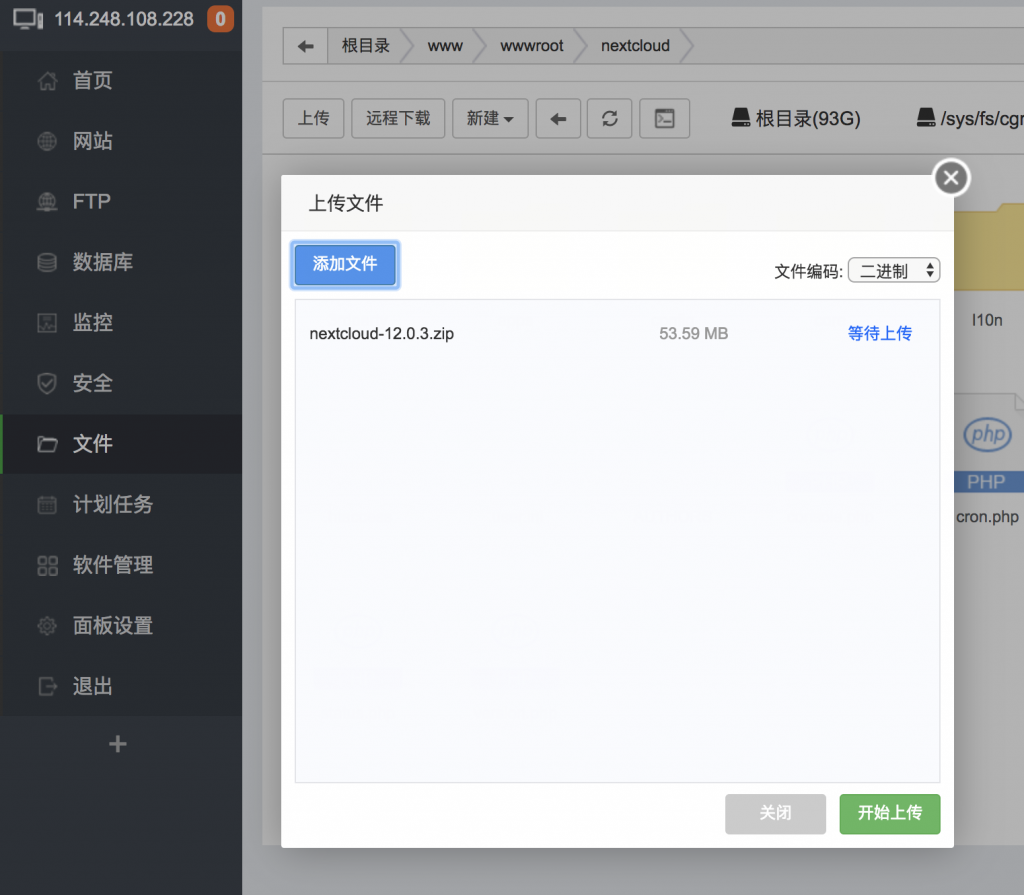The height and width of the screenshot is (895, 1024).
Task: Expand the 新建 dropdown menu
Action: pyautogui.click(x=490, y=118)
